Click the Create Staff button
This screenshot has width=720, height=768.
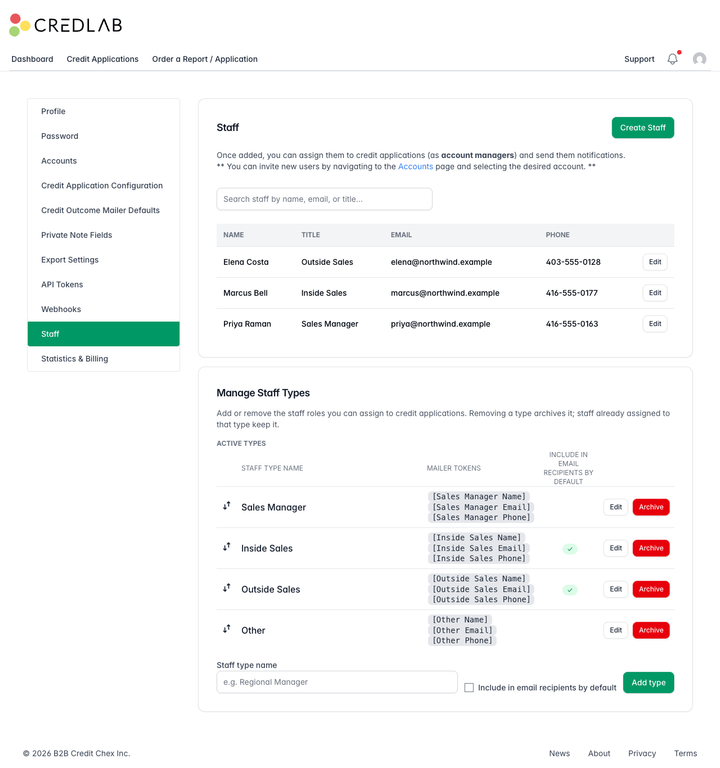point(643,128)
